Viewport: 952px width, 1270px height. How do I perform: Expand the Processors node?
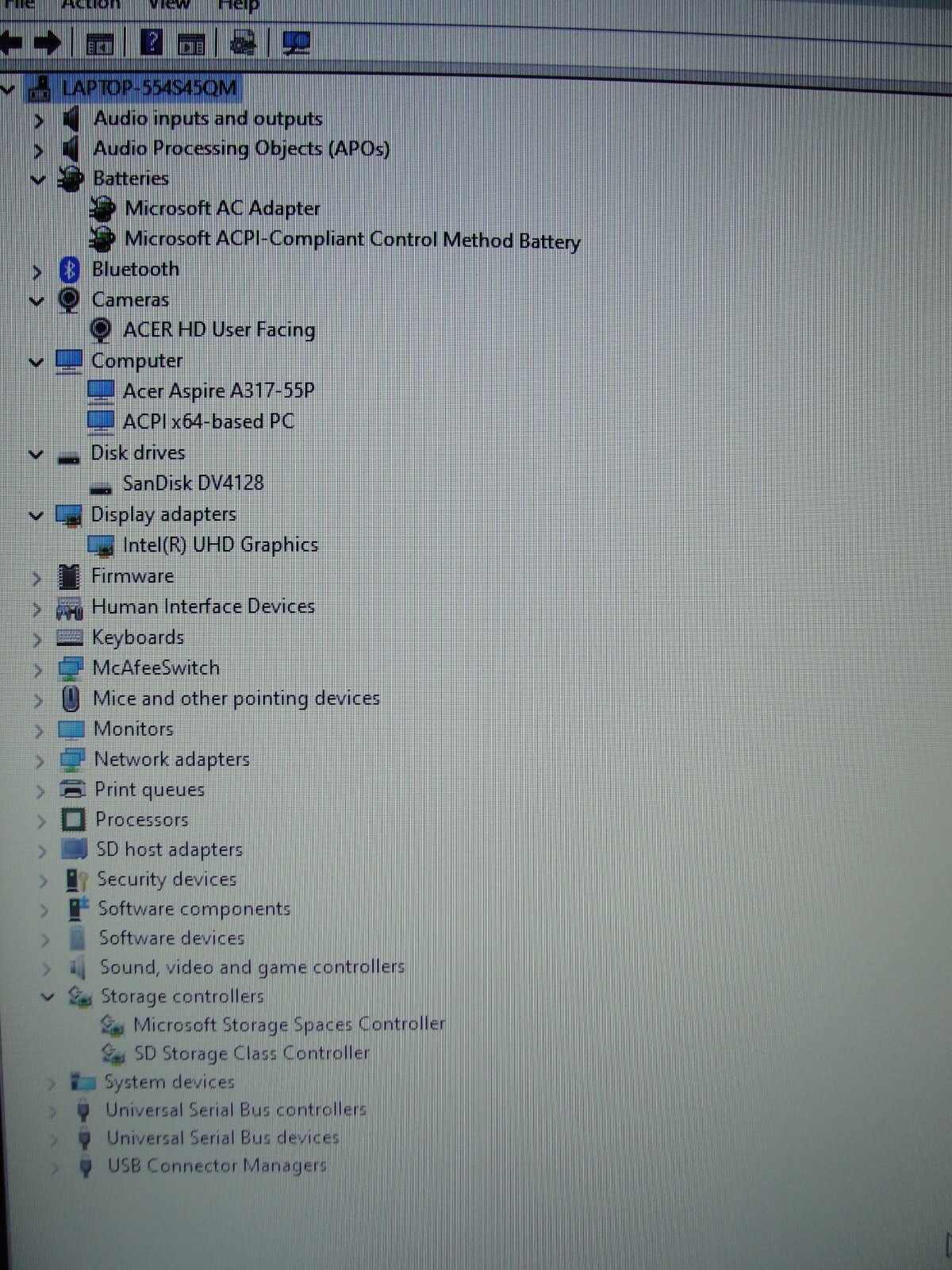(x=40, y=821)
